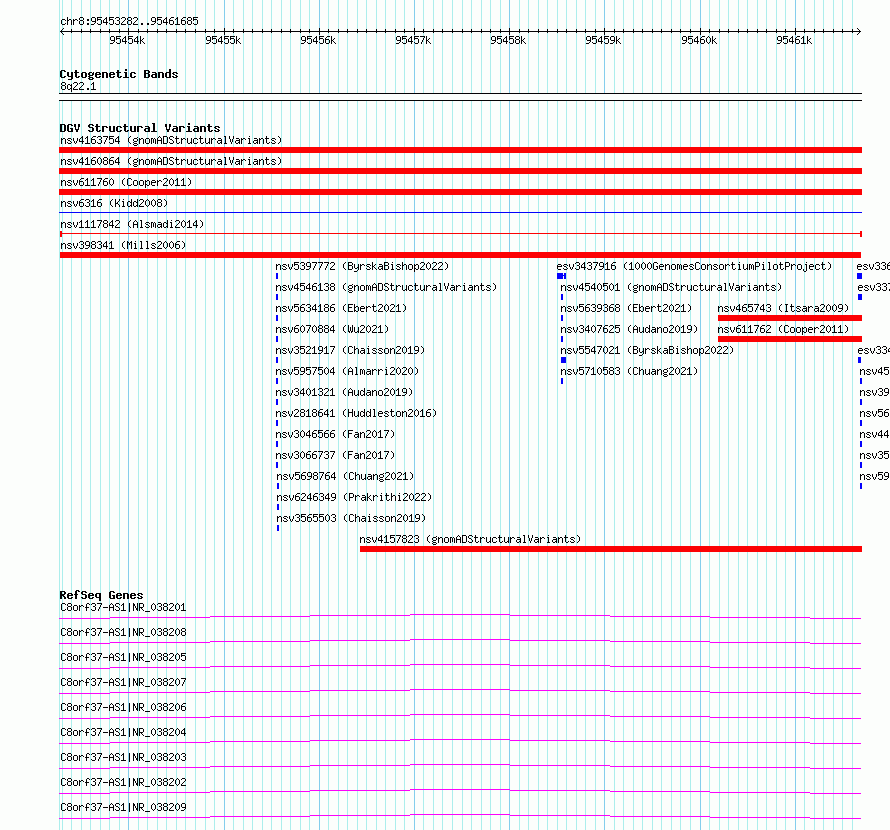Select the nsv6316 (Kidd2008) label

point(114,203)
